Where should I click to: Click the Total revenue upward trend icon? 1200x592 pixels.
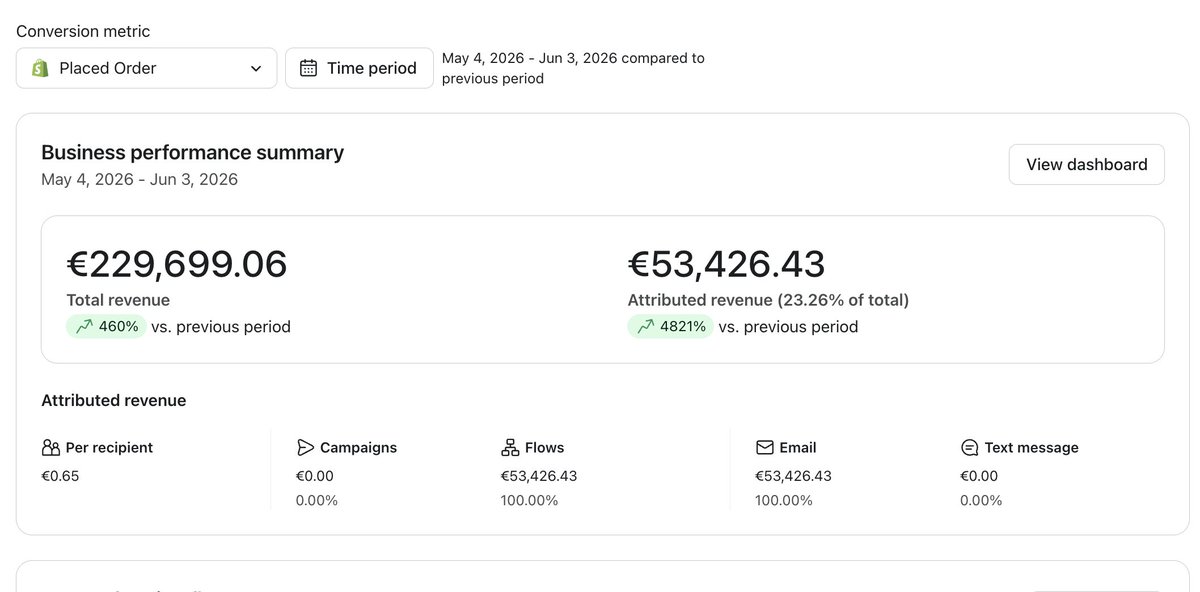pyautogui.click(x=83, y=326)
